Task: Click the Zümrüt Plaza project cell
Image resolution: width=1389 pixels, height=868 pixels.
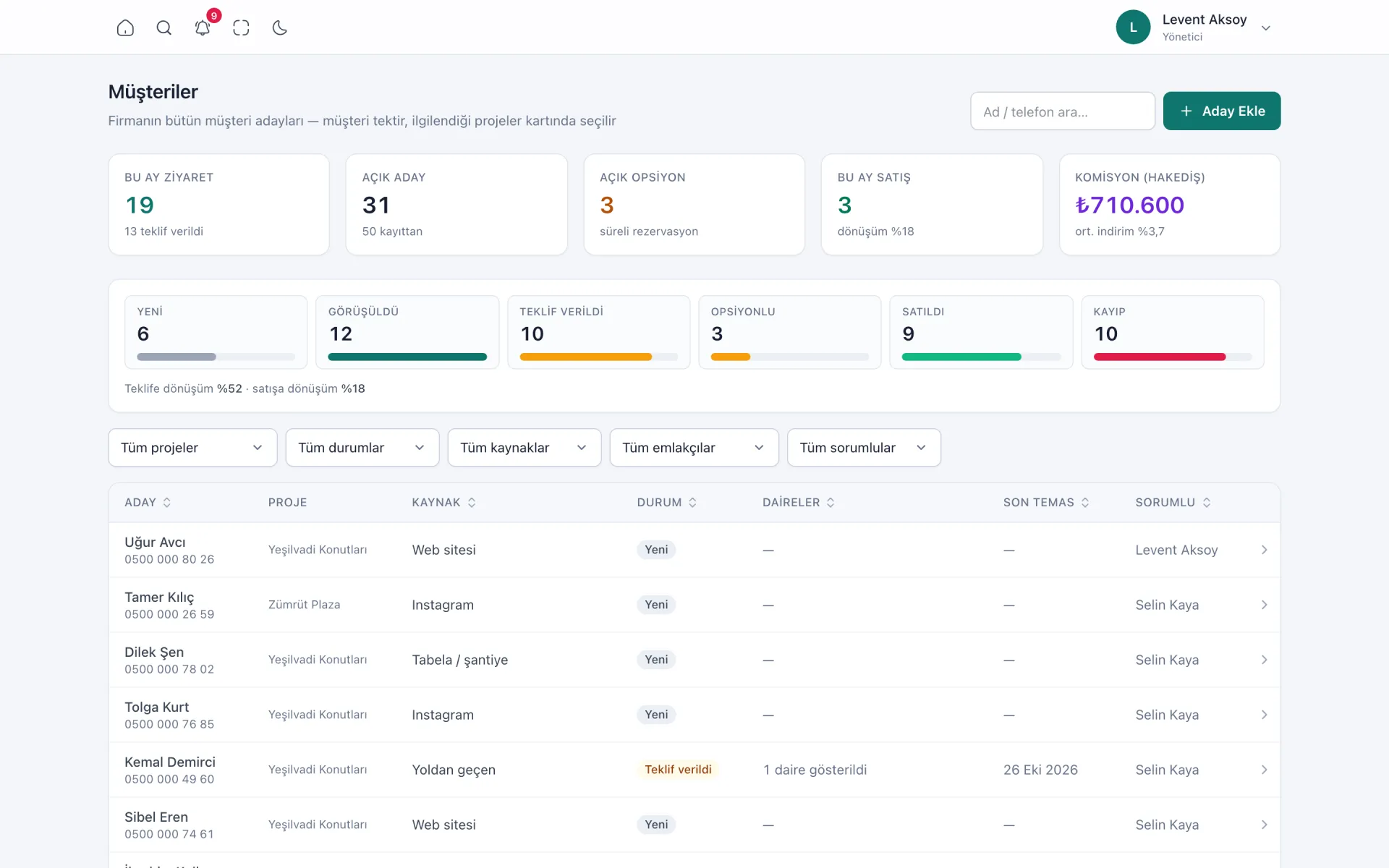Action: (x=304, y=605)
